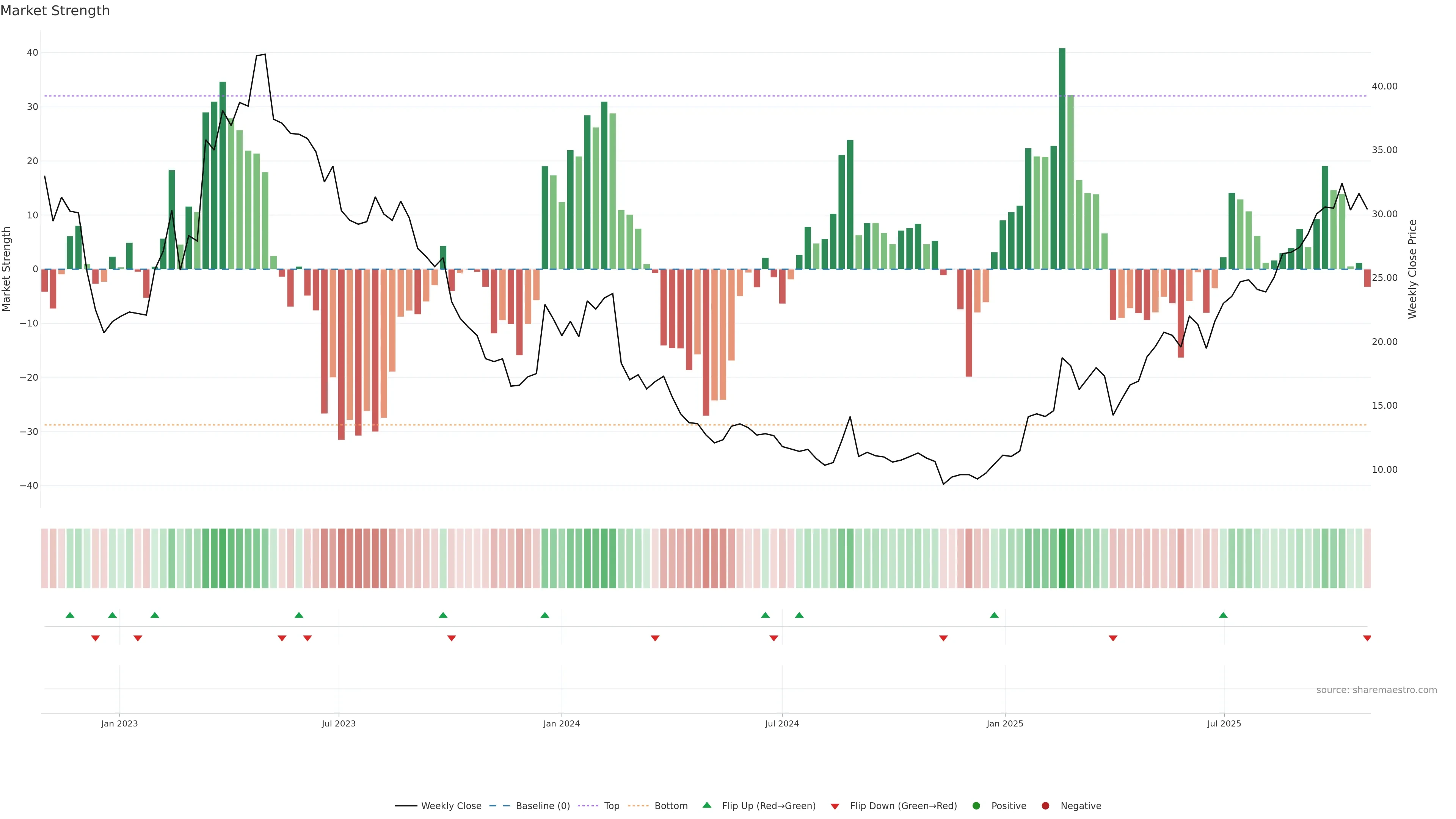1456x819 pixels.
Task: Click the brightest green cell in the heatmap strip
Action: [x=1062, y=558]
